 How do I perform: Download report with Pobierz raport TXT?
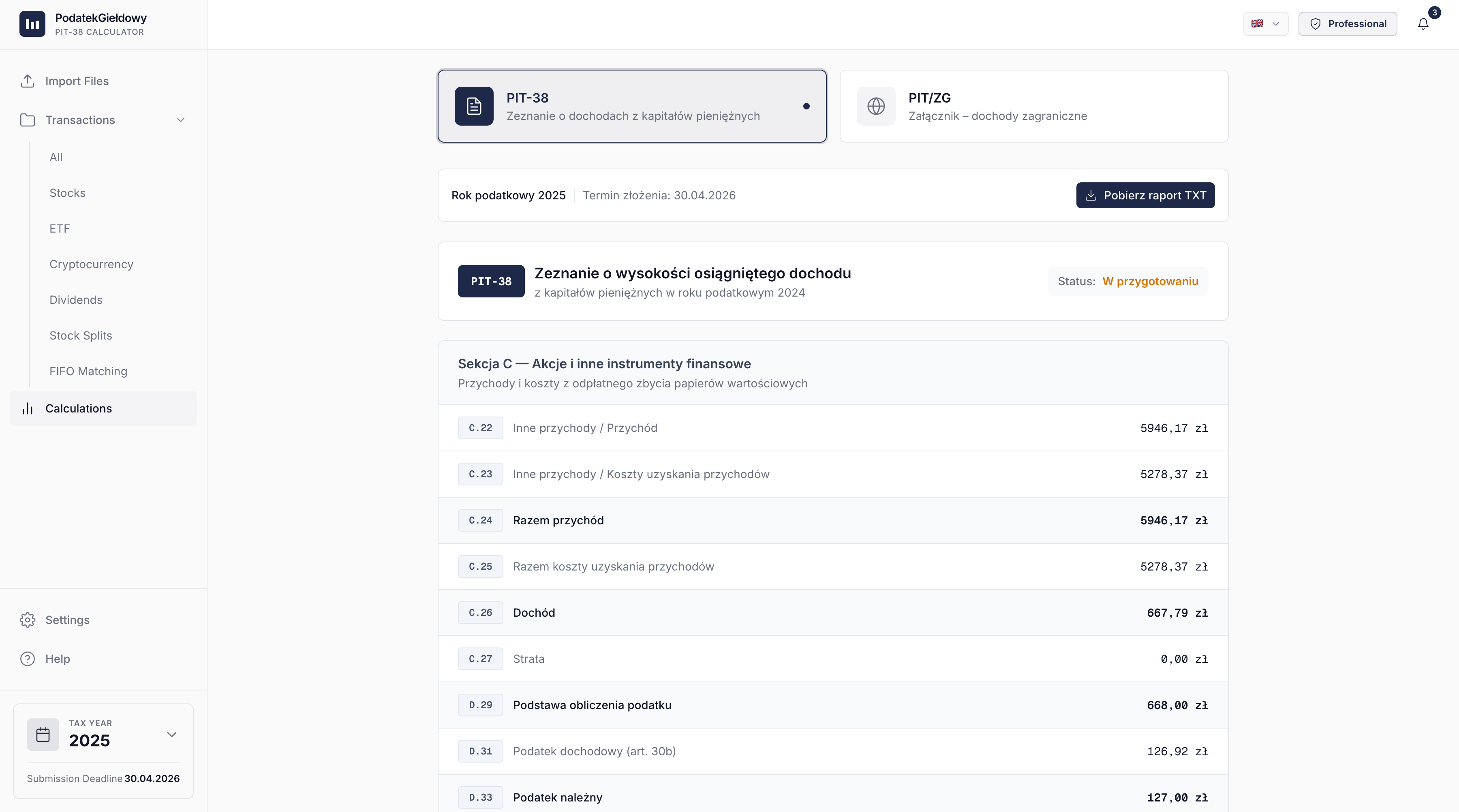[1145, 195]
